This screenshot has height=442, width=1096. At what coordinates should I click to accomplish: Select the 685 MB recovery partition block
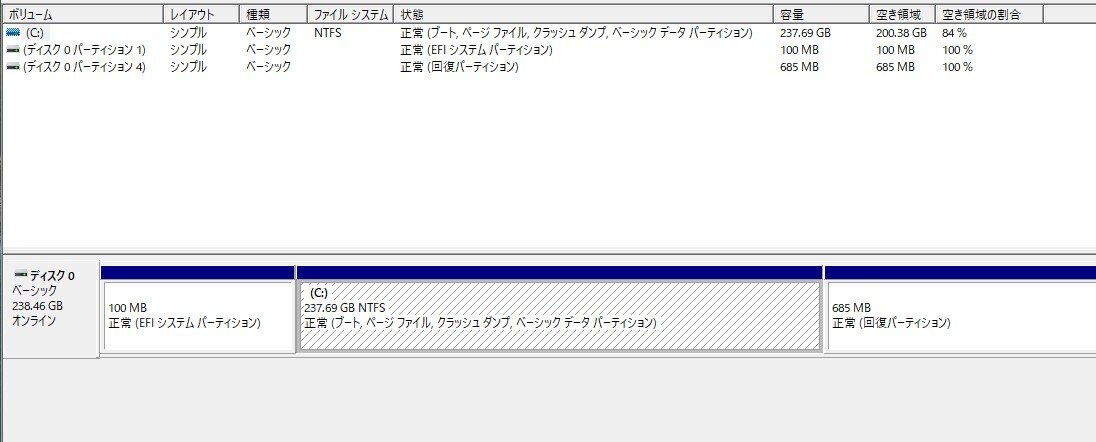click(960, 316)
